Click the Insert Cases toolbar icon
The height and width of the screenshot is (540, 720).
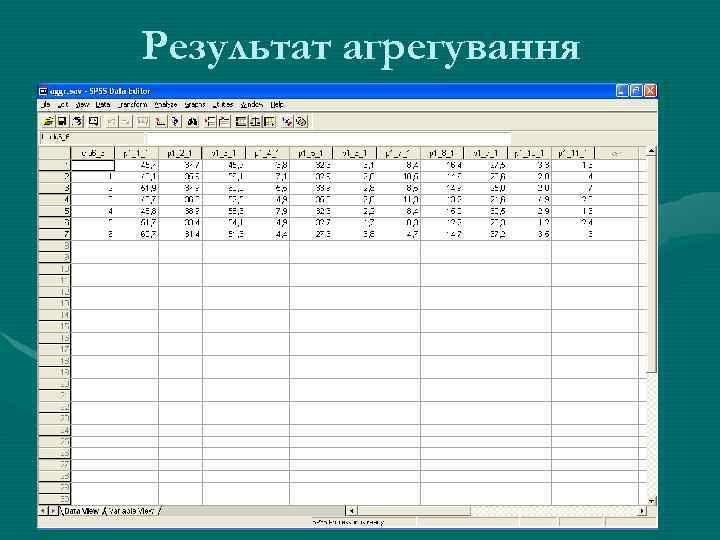(210, 122)
